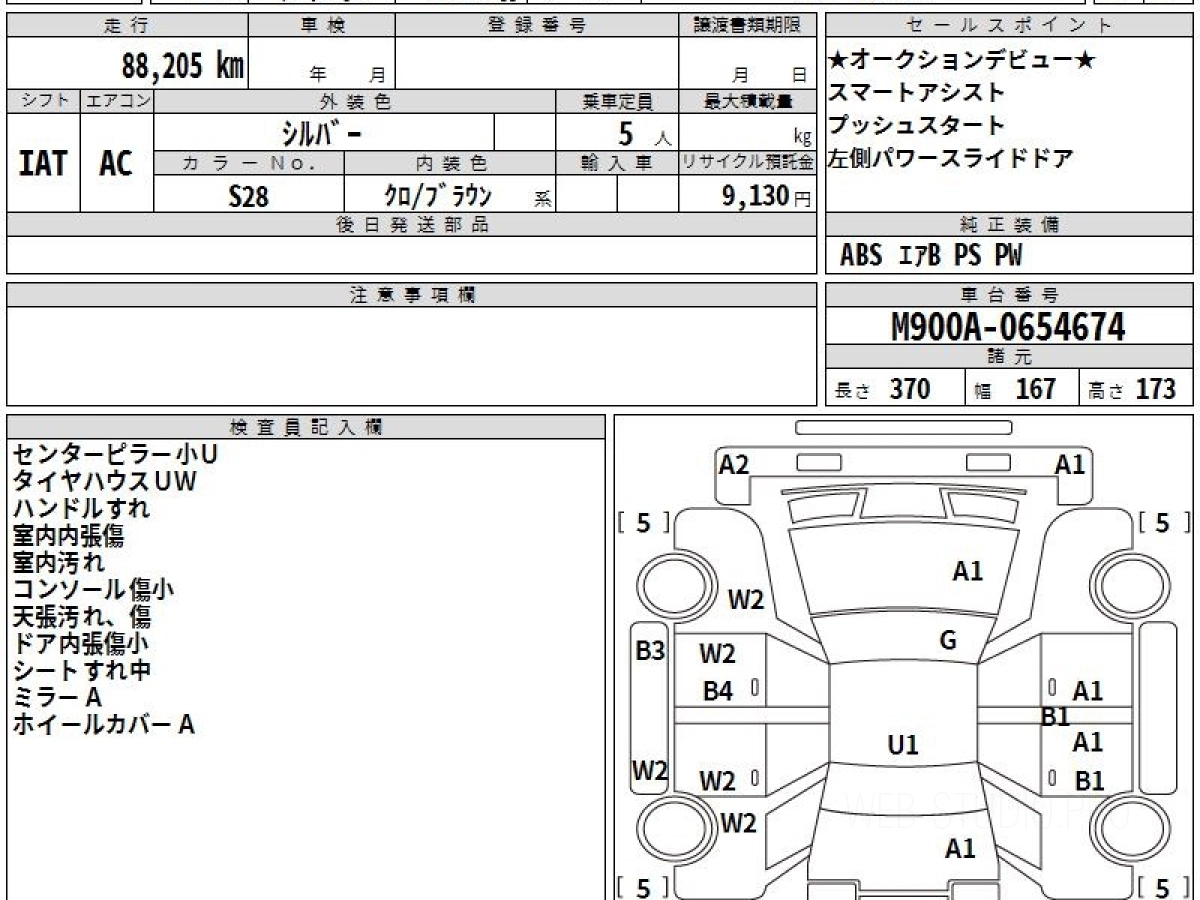Select the 外装色 header
The image size is (1200, 900).
point(355,101)
